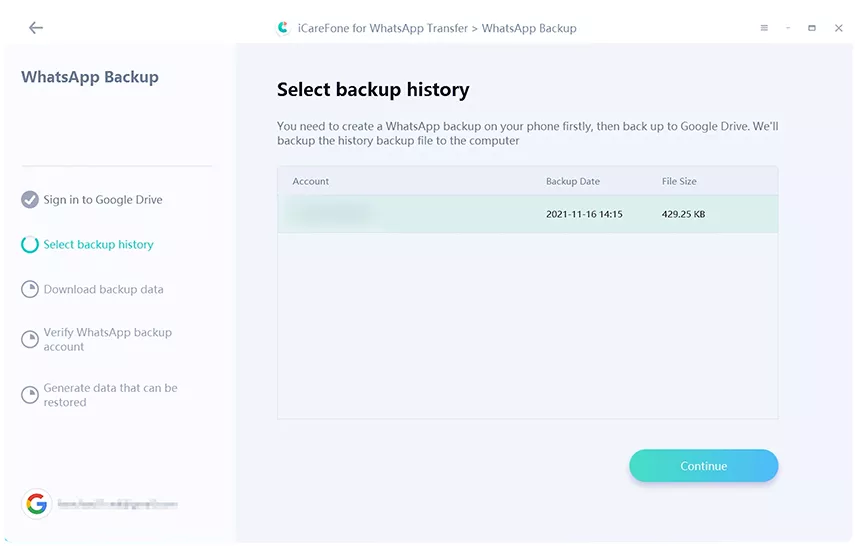Click the Verify WhatsApp backup step icon
Image resolution: width=855 pixels, height=546 pixels.
30,340
